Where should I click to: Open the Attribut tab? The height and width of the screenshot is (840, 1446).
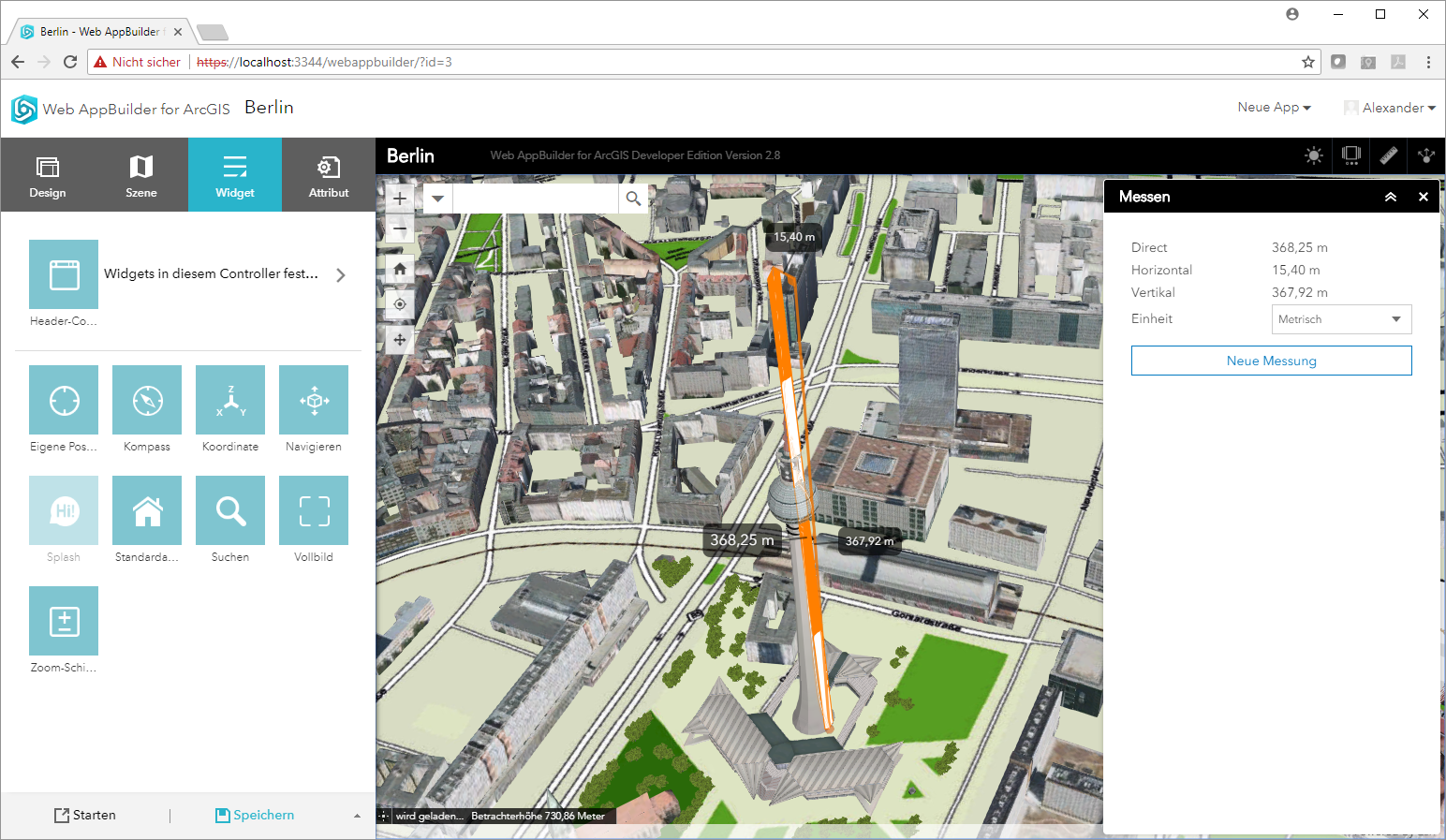(329, 175)
